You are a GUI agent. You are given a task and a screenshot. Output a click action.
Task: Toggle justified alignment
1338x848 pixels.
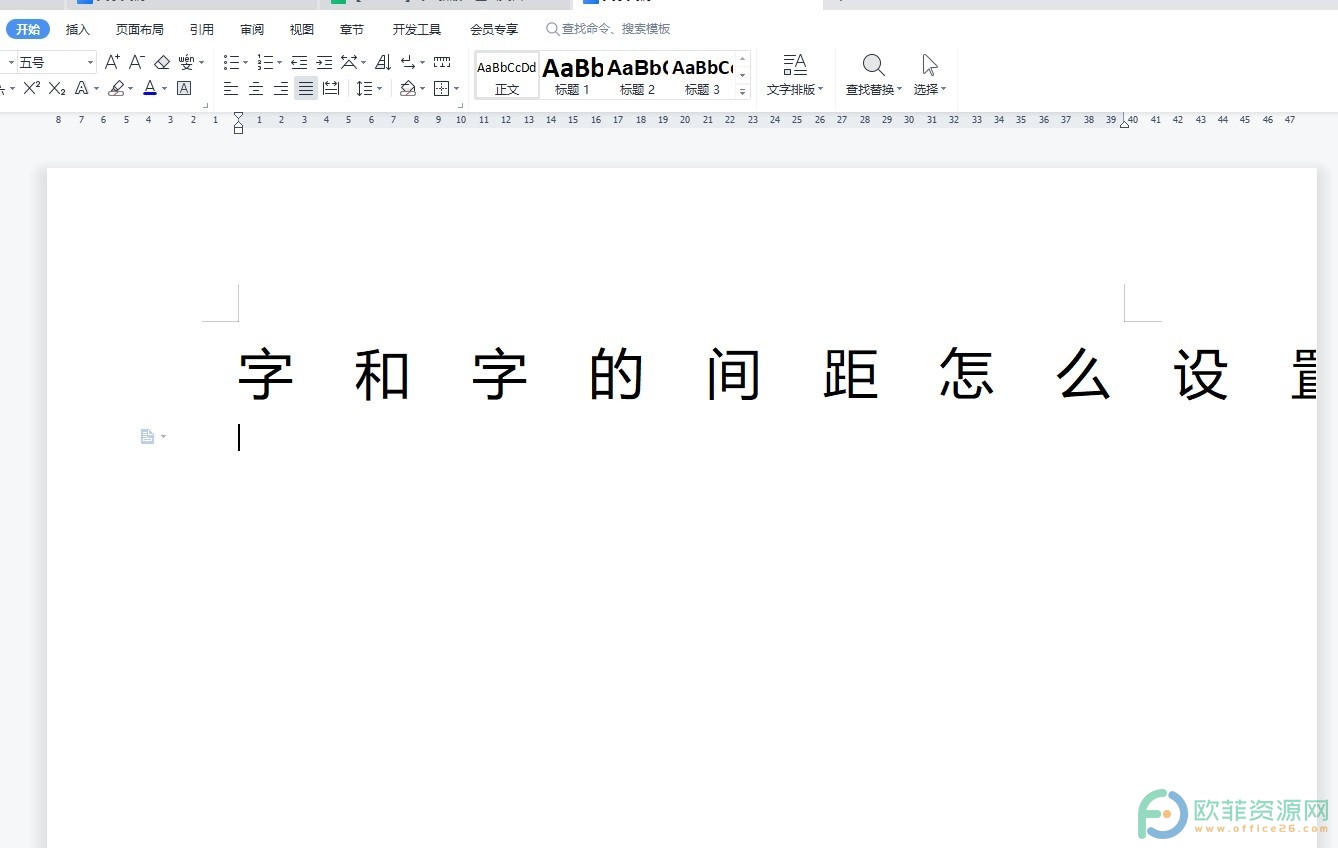(306, 88)
